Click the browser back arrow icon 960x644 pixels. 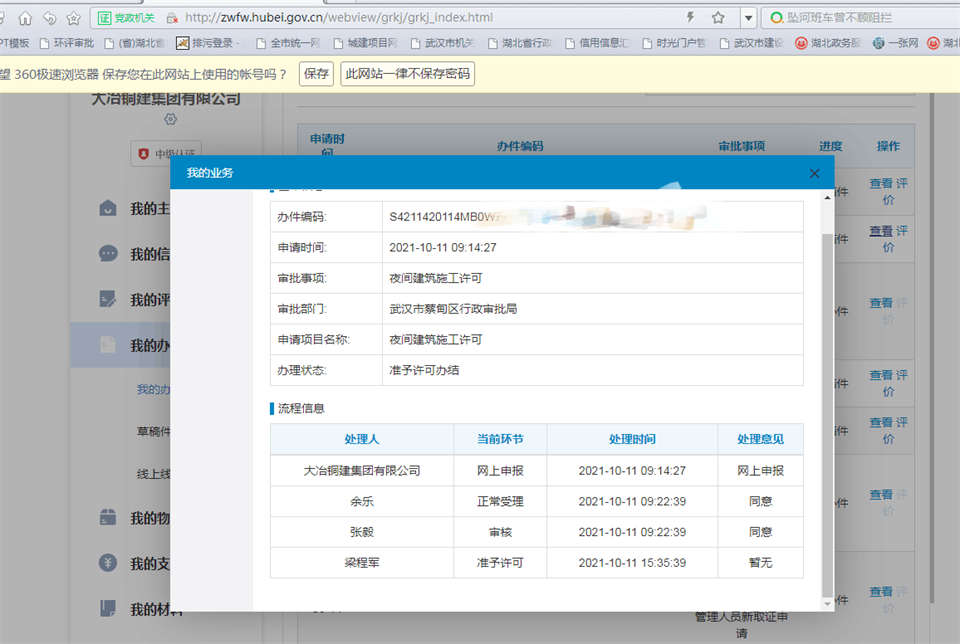point(49,18)
